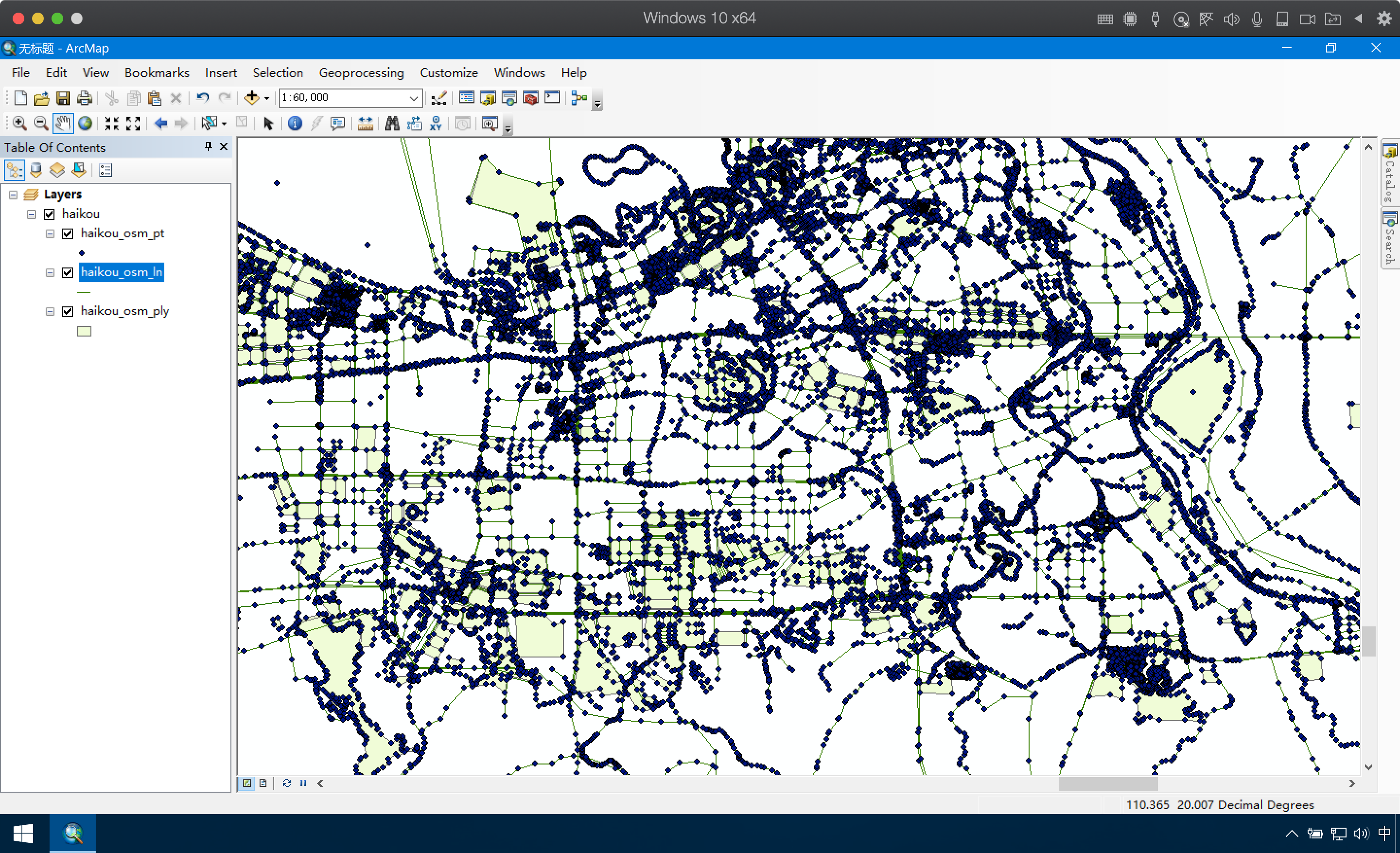Click the haikou_osm_ply polygon color swatch
1400x853 pixels.
(x=84, y=331)
